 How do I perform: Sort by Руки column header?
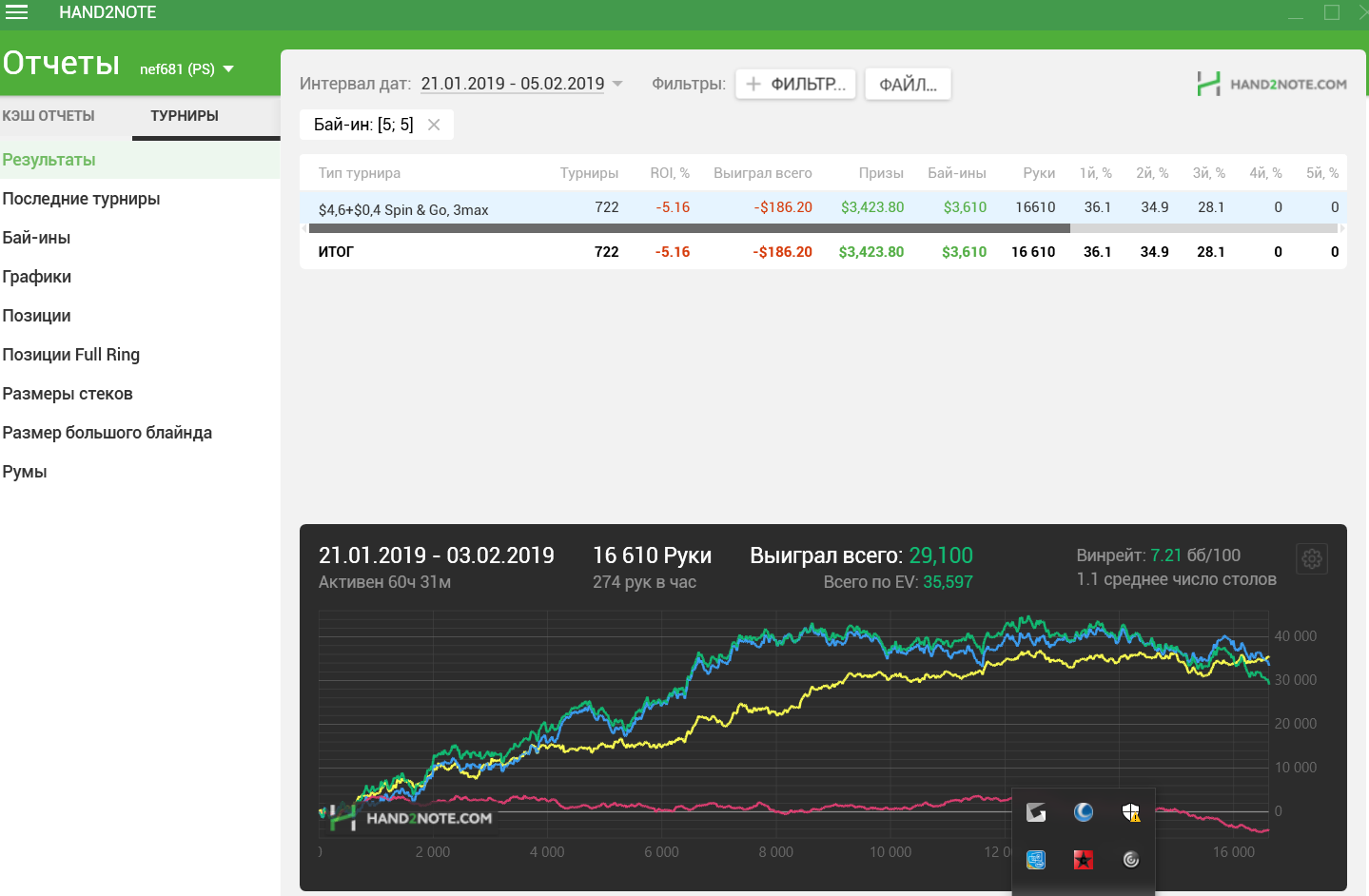[1039, 173]
